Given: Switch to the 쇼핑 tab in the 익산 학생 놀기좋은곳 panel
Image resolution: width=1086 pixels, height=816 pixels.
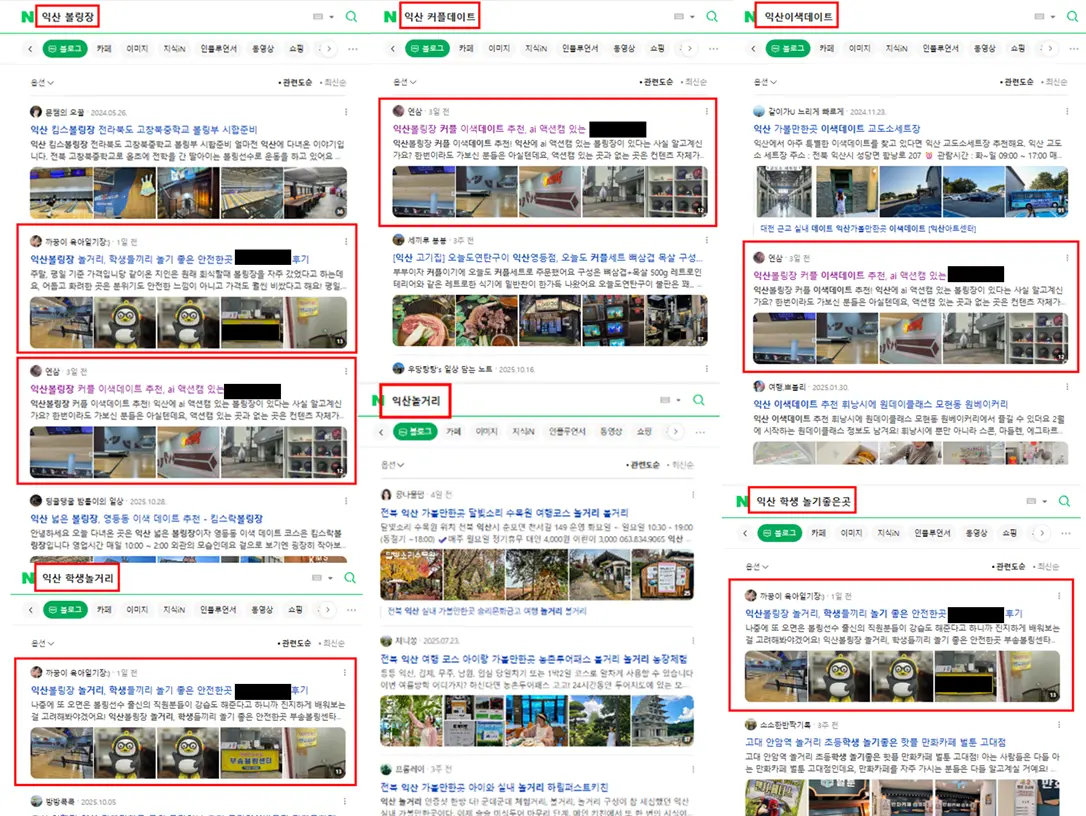Looking at the screenshot, I should tap(1009, 533).
